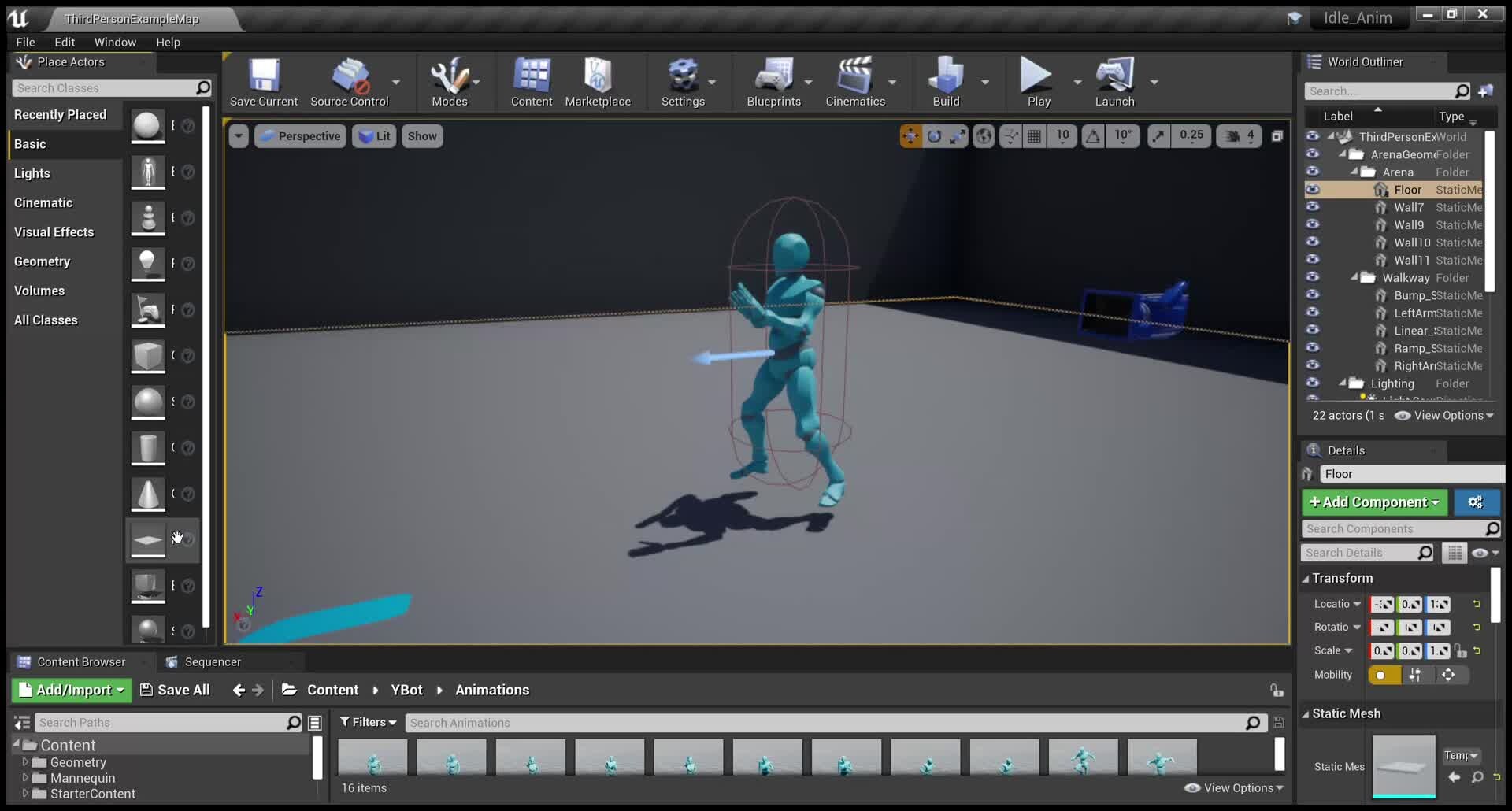Switch to the Sequencer tab
This screenshot has height=811, width=1512.
211,661
